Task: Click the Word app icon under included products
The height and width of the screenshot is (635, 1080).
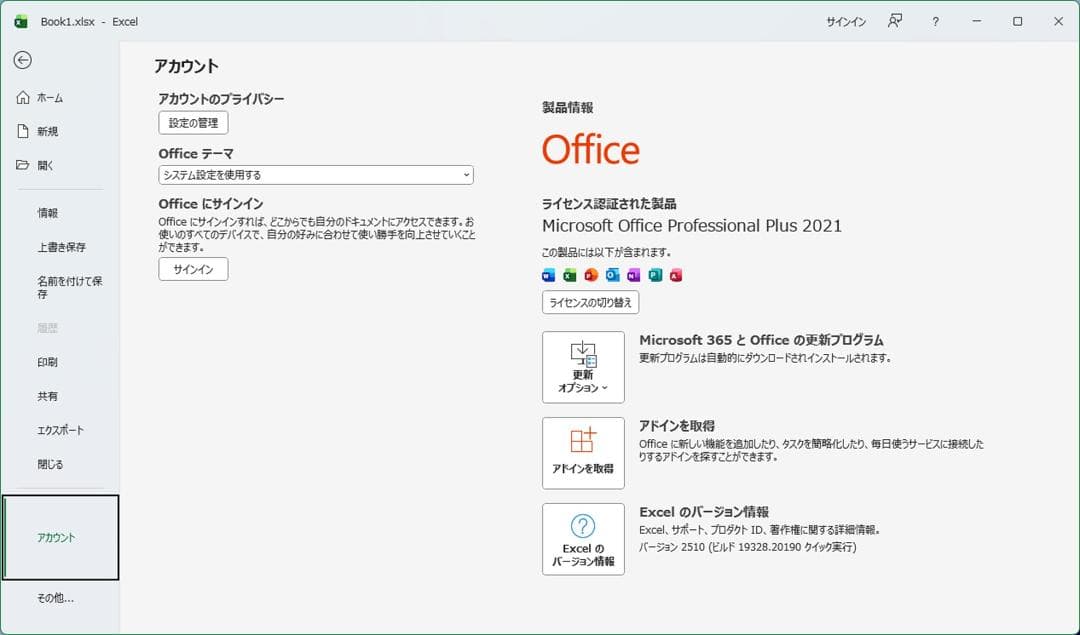Action: pyautogui.click(x=548, y=275)
